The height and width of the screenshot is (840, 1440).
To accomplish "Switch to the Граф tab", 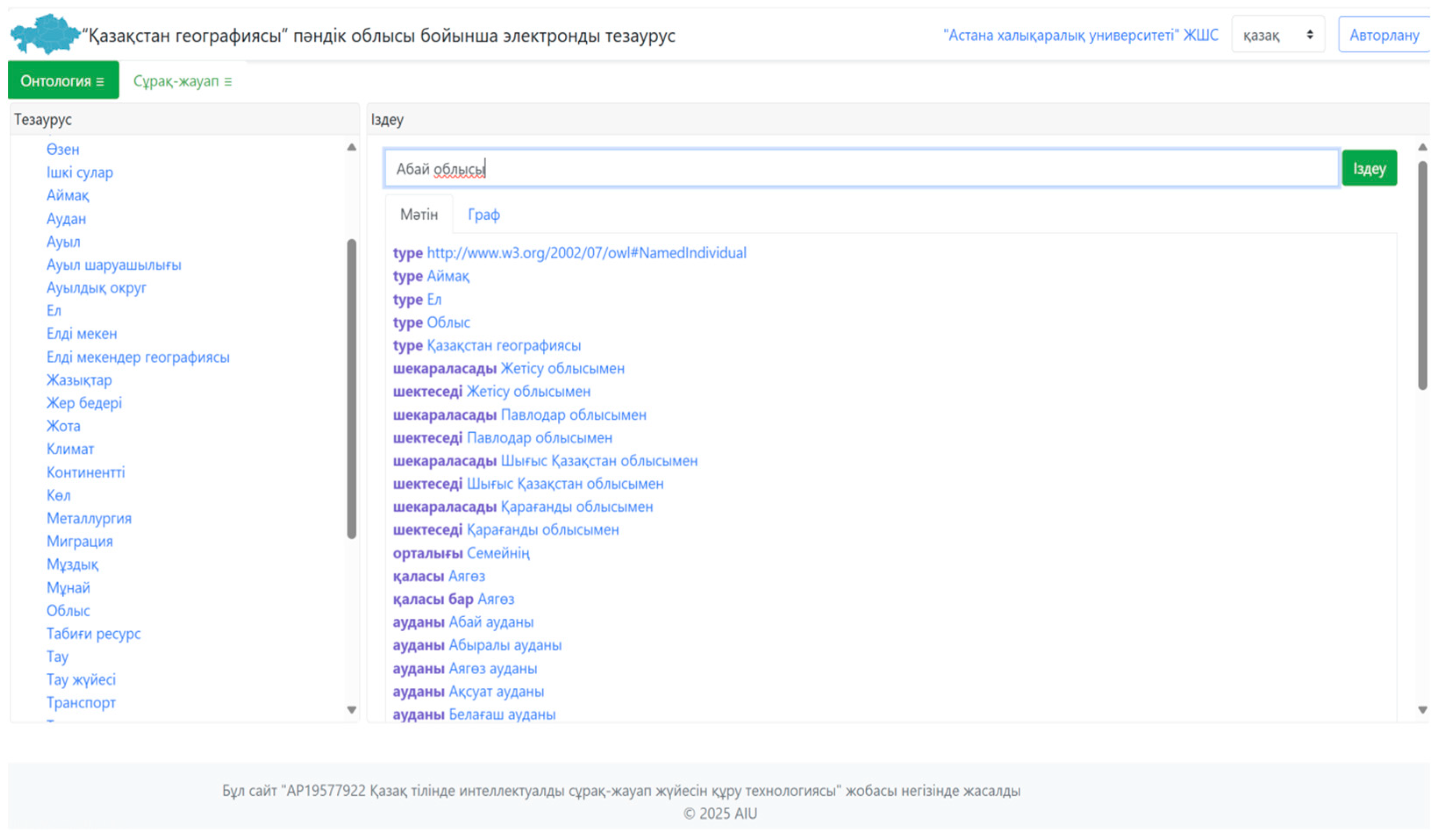I will [x=483, y=215].
